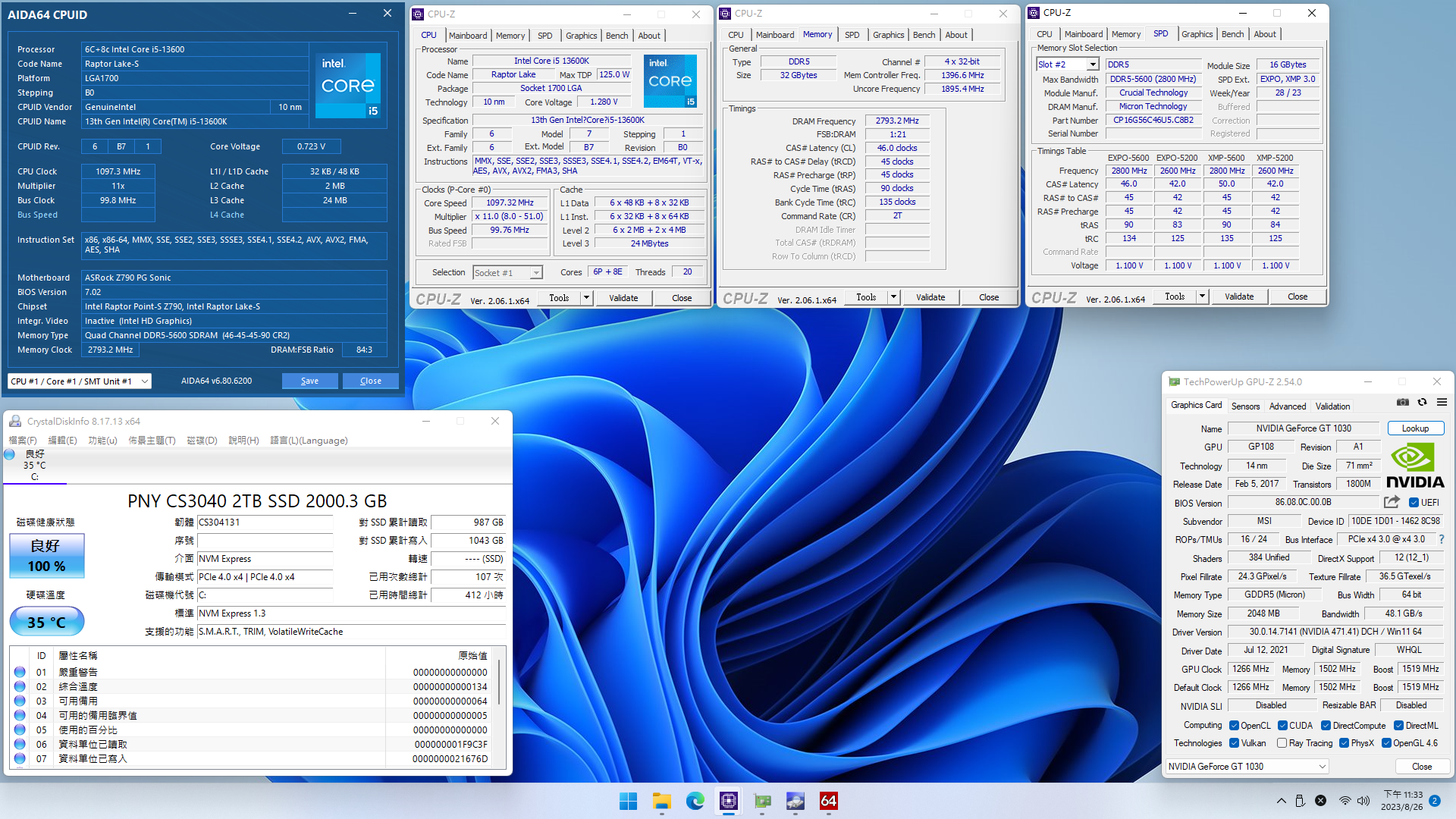The width and height of the screenshot is (1456, 819).
Task: Open the Sensors tab in GPU-Z
Action: [x=1245, y=406]
